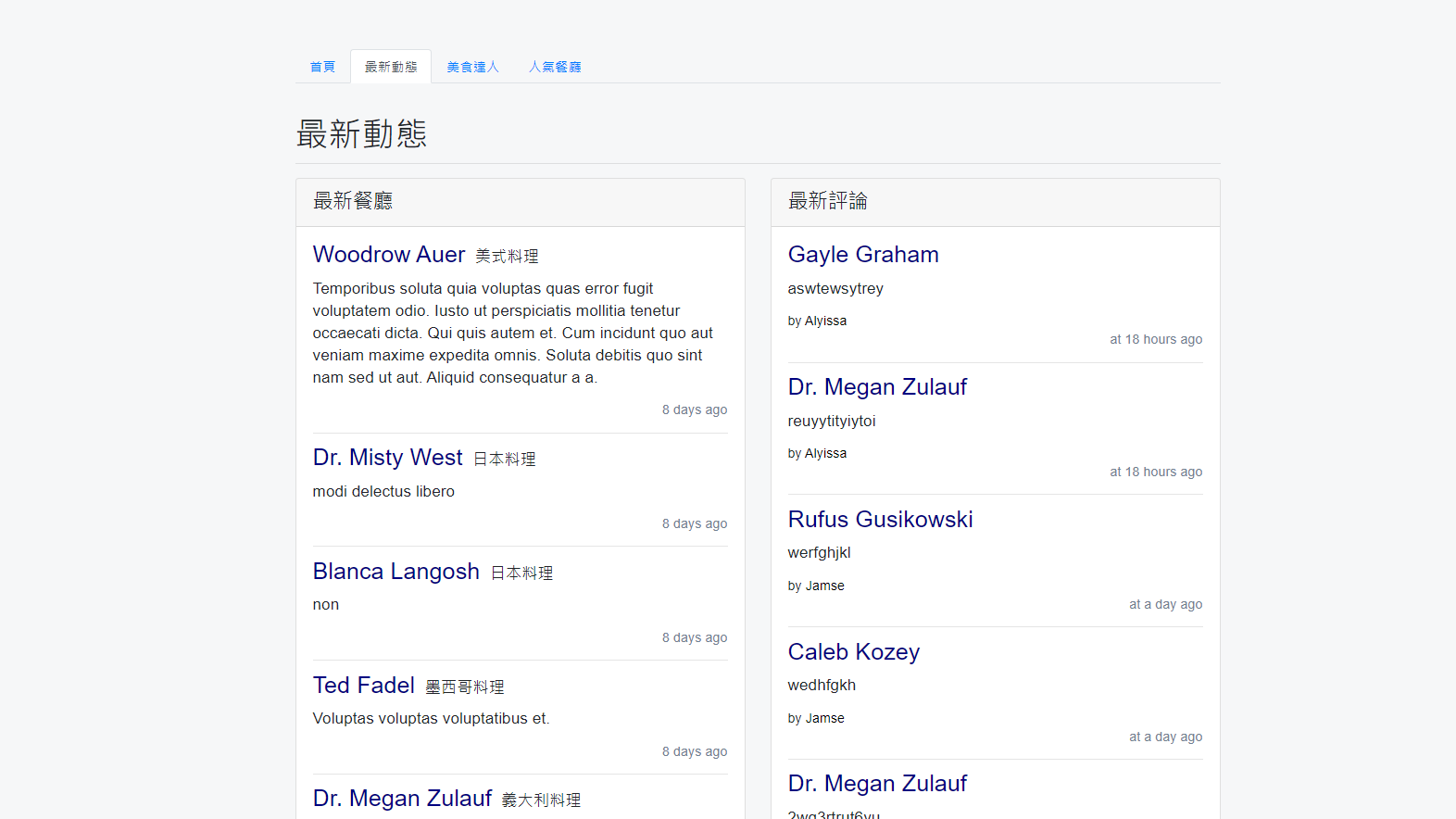Click the 'non' description under Blanca Langosh

pos(326,605)
